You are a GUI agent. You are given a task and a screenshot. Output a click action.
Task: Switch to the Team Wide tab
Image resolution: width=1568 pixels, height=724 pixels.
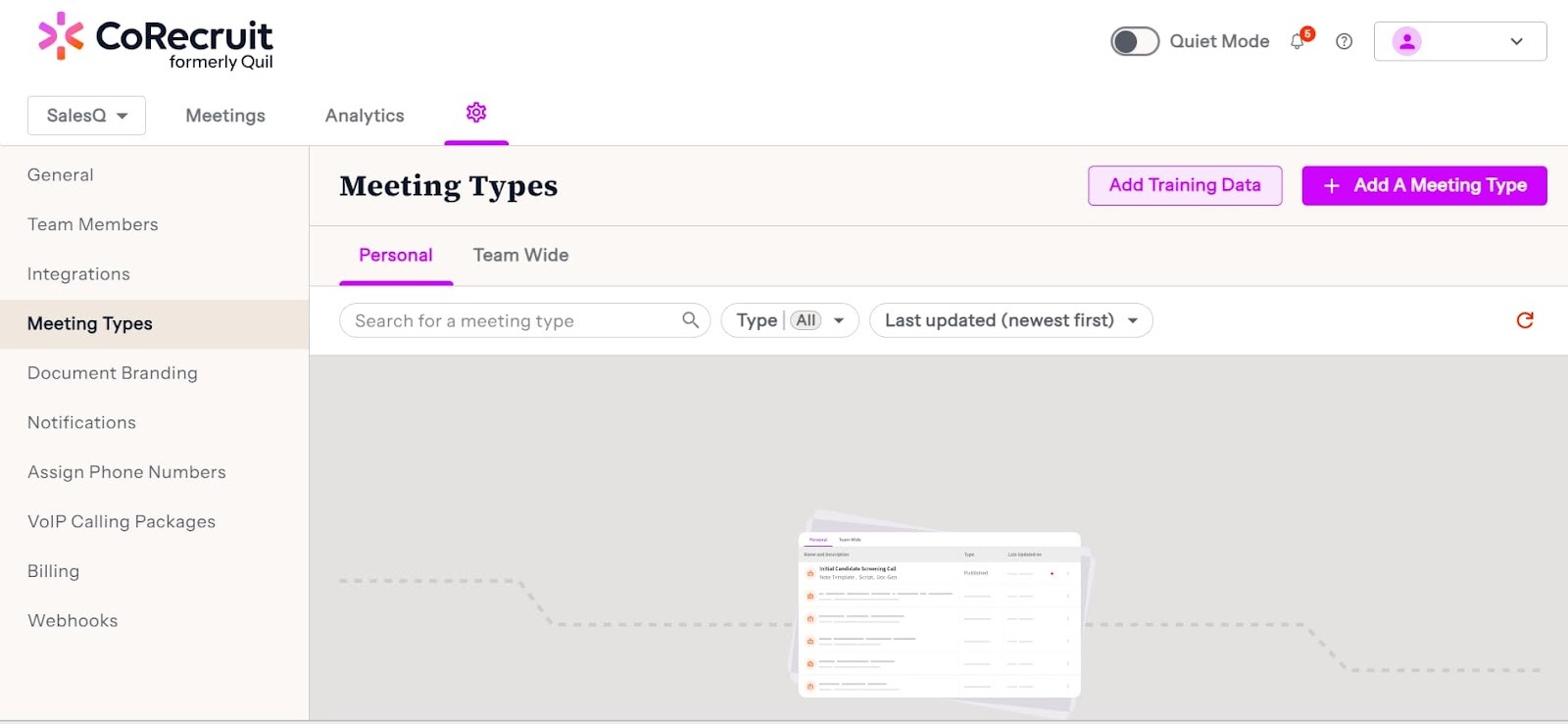pos(520,255)
